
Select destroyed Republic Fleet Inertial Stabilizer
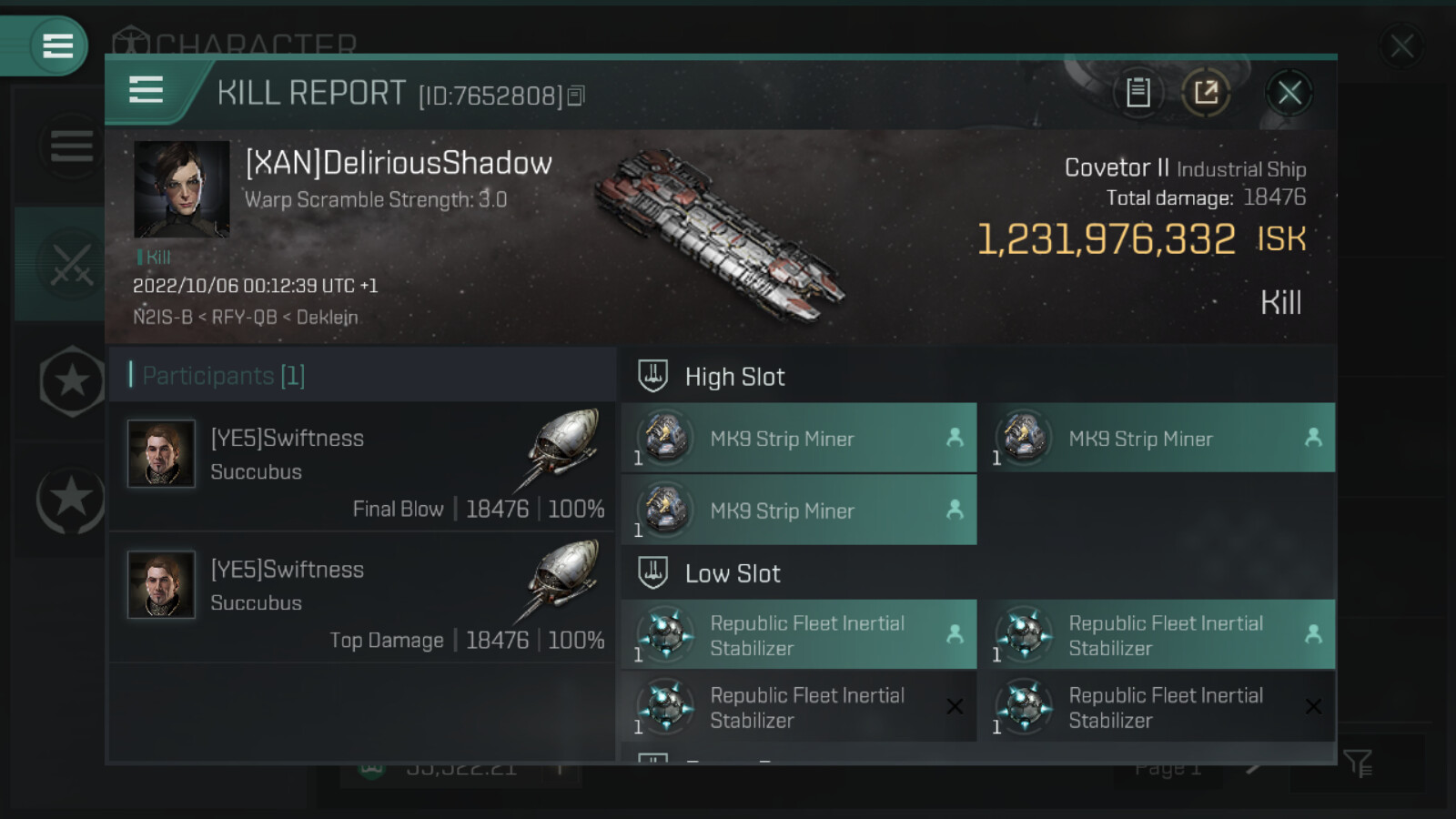[798, 707]
